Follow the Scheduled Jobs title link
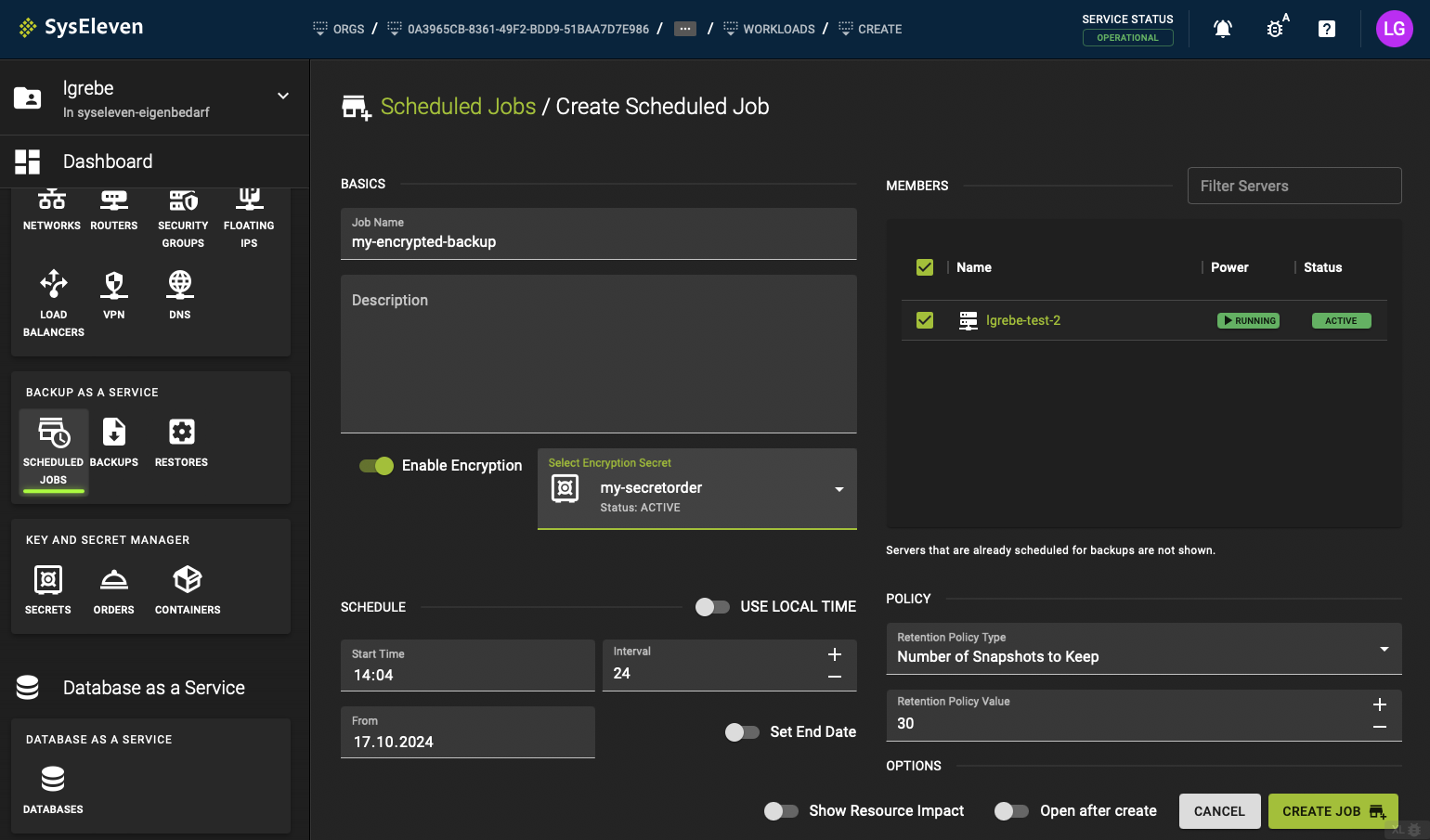This screenshot has width=1430, height=840. [458, 107]
